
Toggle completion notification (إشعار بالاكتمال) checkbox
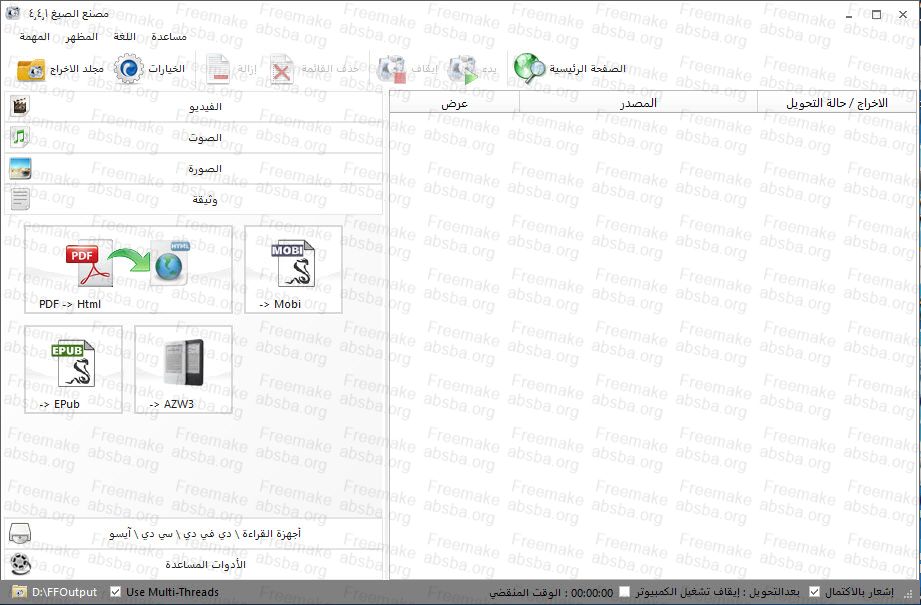pyautogui.click(x=814, y=592)
